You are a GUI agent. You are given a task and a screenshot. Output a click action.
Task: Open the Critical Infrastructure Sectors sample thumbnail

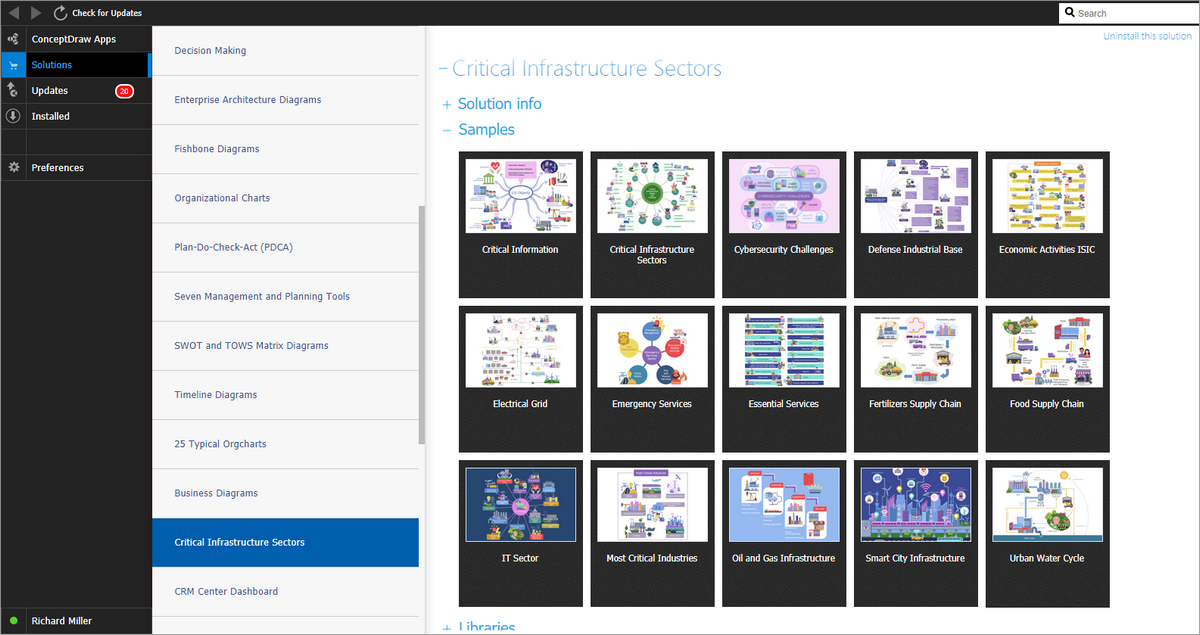pos(652,224)
